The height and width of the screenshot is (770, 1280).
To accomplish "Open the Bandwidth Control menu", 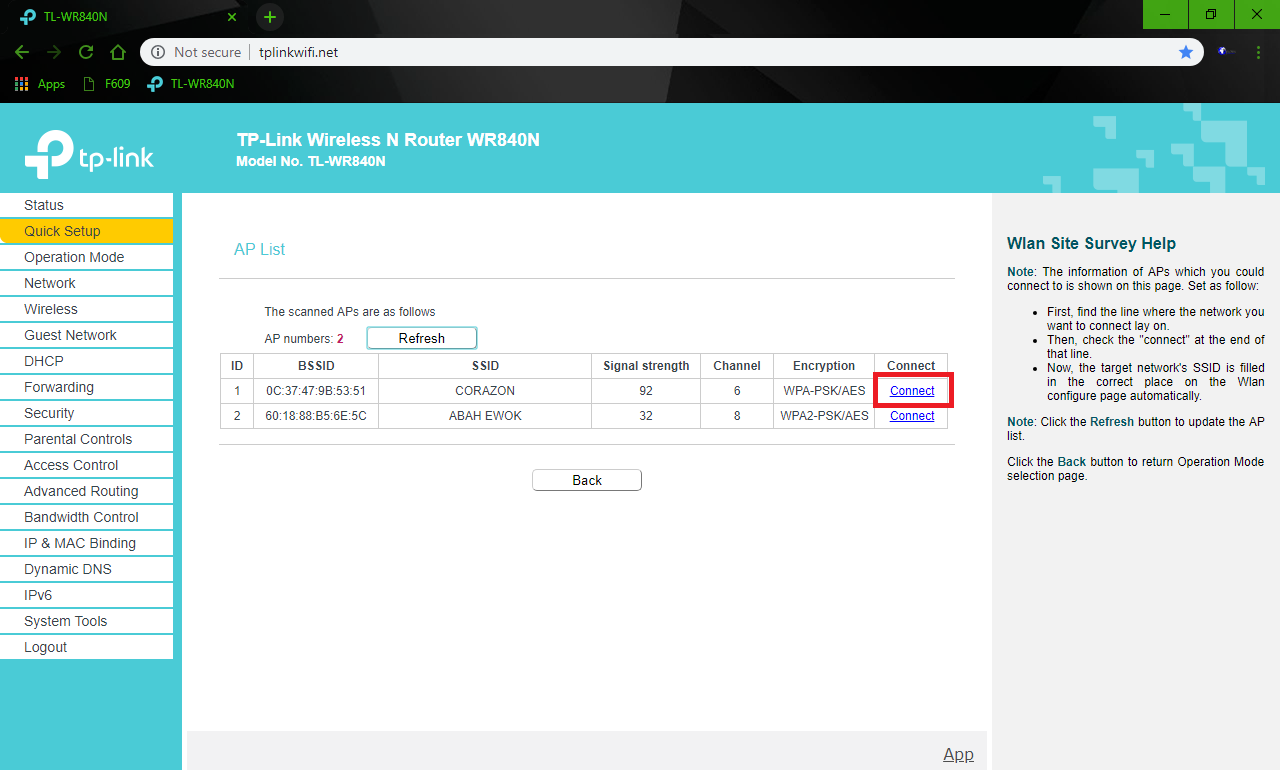I will tap(86, 517).
